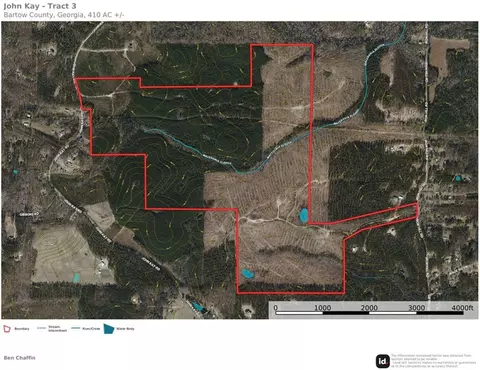Screen dimensions: 480x370
Task: Click the black id logo icon
Action: click(x=383, y=361)
